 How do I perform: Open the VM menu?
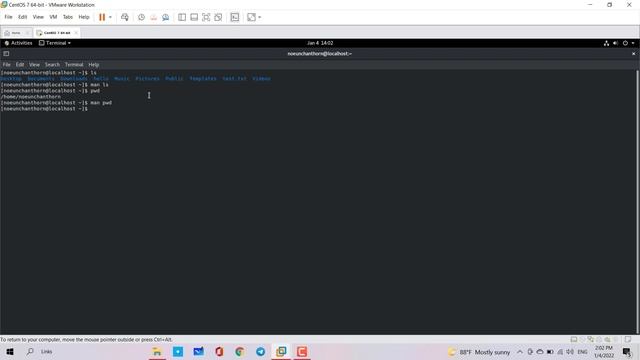[x=53, y=17]
